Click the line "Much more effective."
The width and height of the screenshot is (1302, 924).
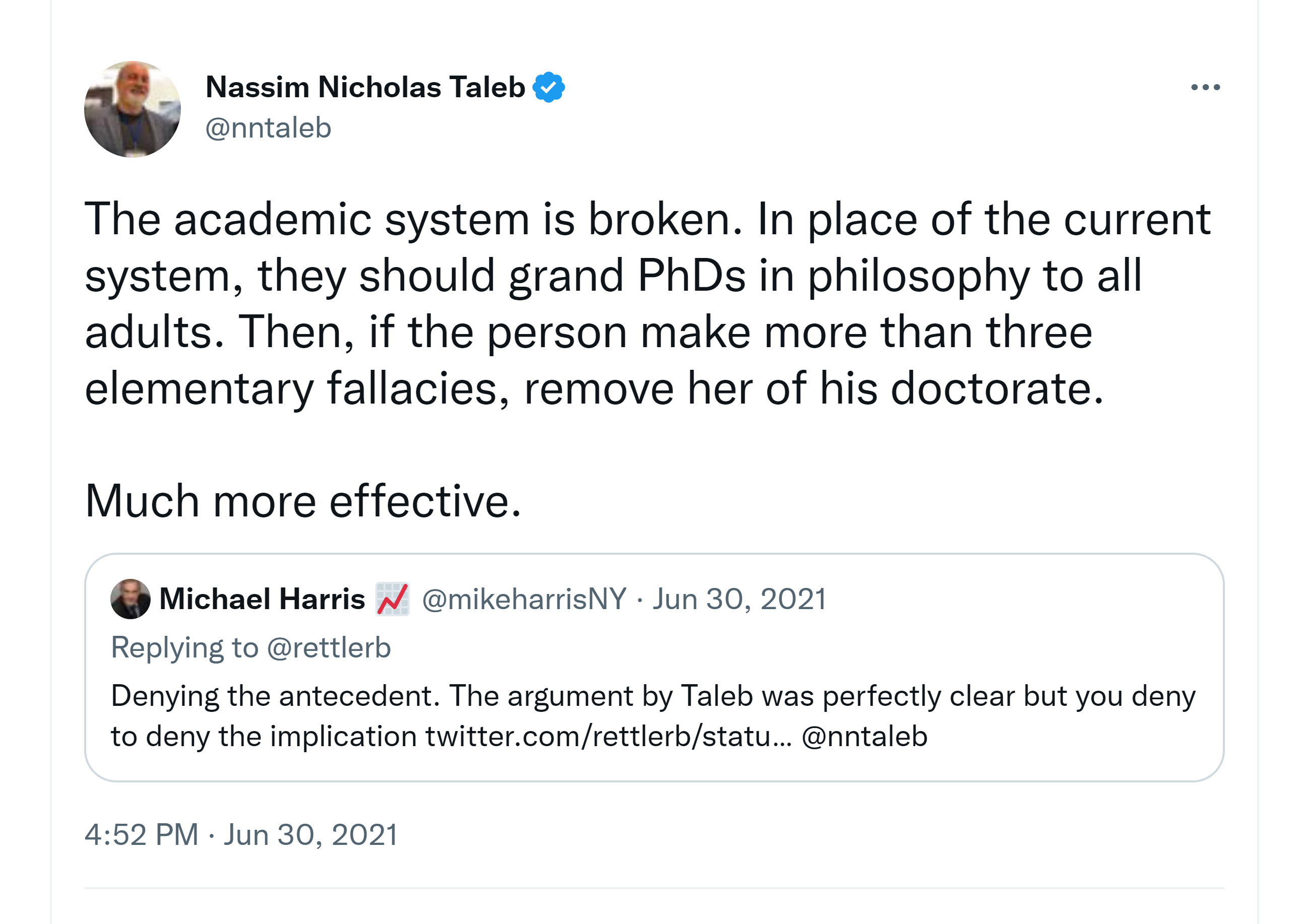coord(303,501)
